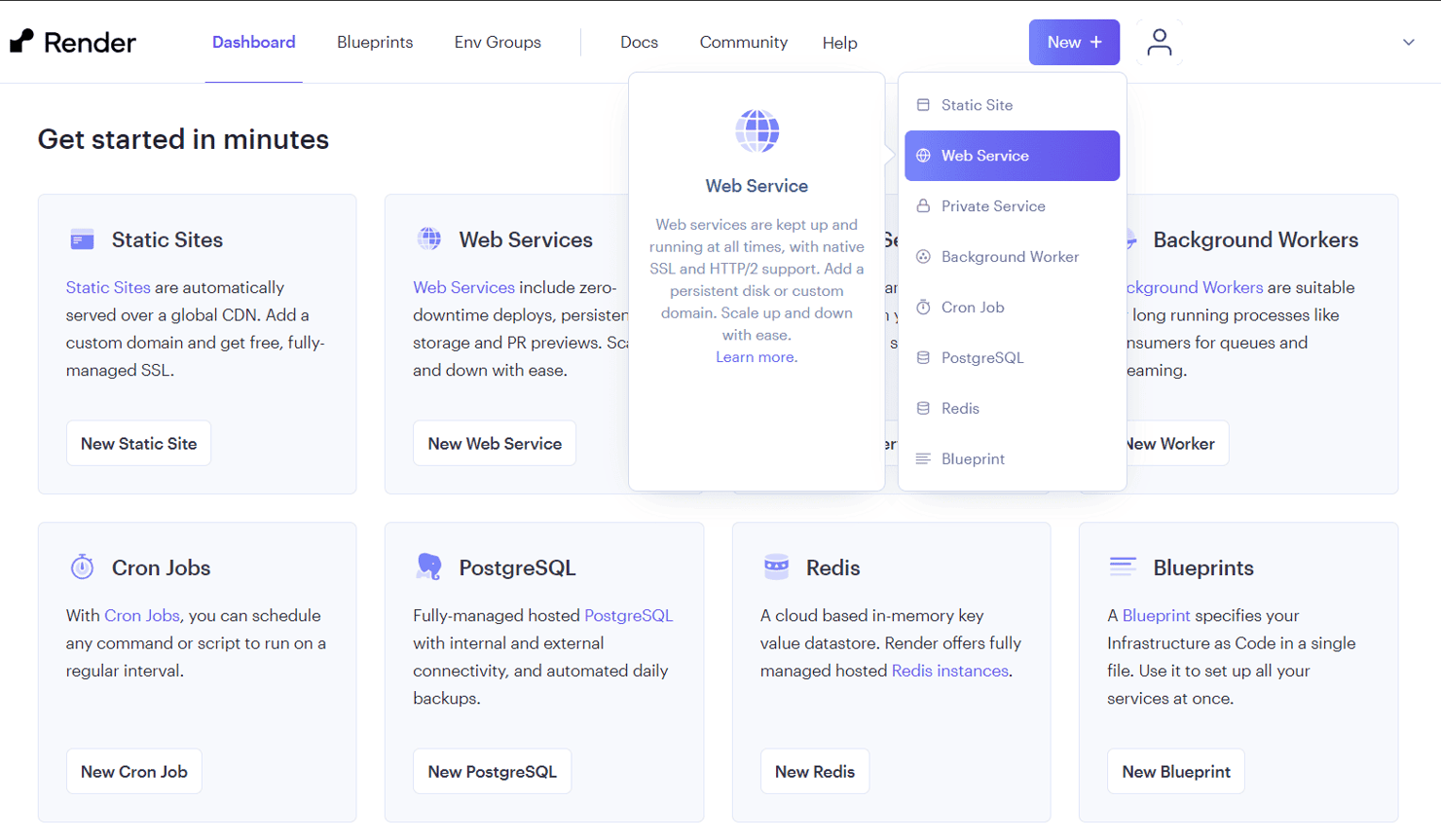Screen dimensions: 1441x840
Task: Click the large globe icon in Web Service popover
Action: [x=757, y=130]
